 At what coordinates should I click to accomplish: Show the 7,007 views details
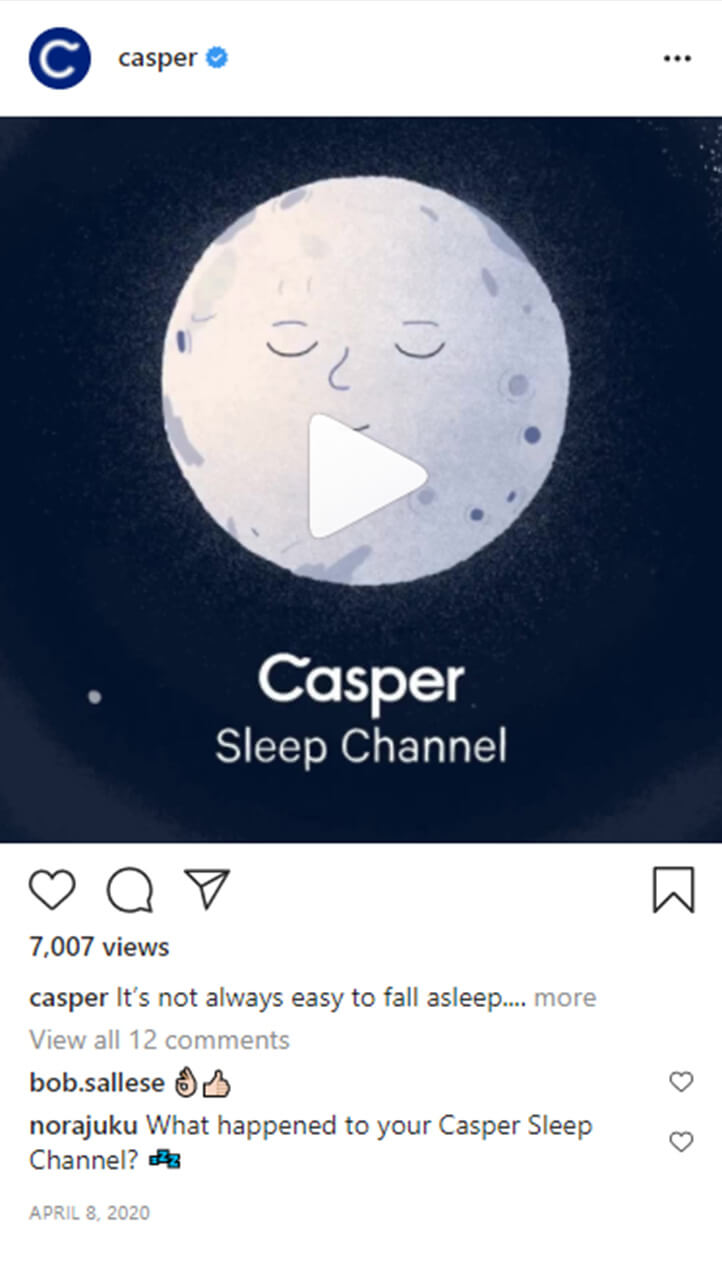point(99,947)
